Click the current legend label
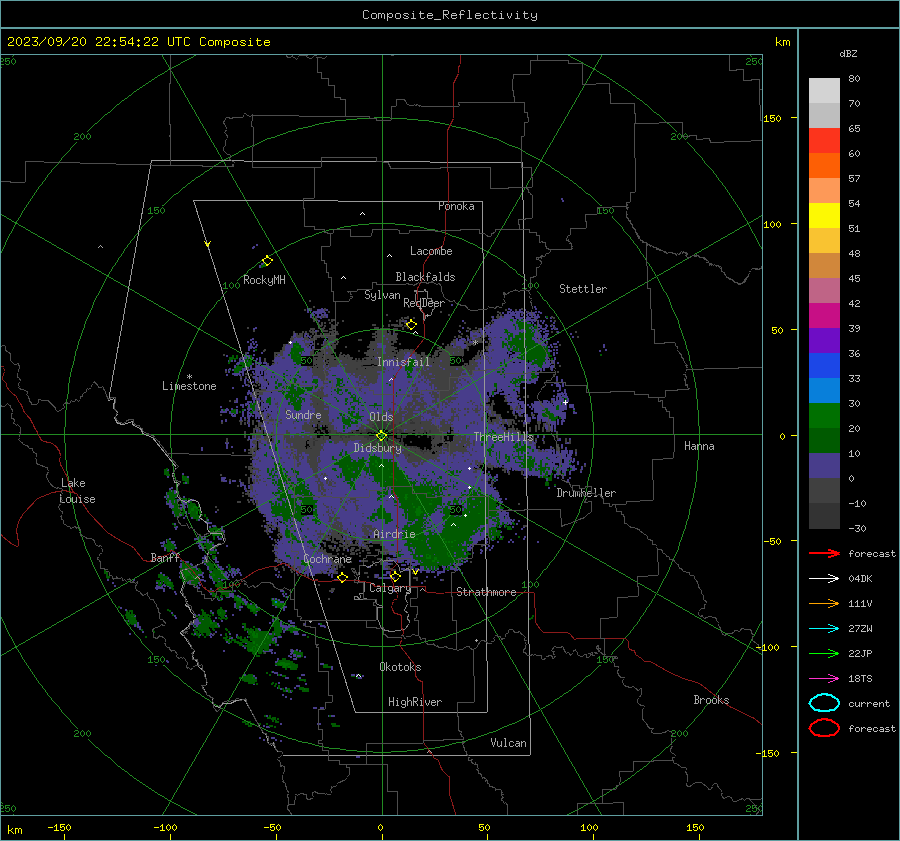Image resolution: width=900 pixels, height=841 pixels. point(869,703)
